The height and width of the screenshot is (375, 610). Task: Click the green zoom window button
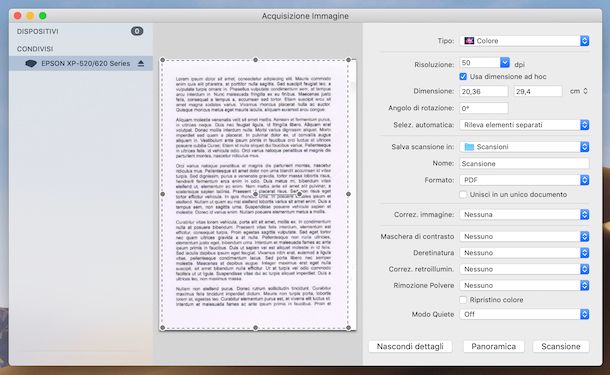[x=43, y=16]
